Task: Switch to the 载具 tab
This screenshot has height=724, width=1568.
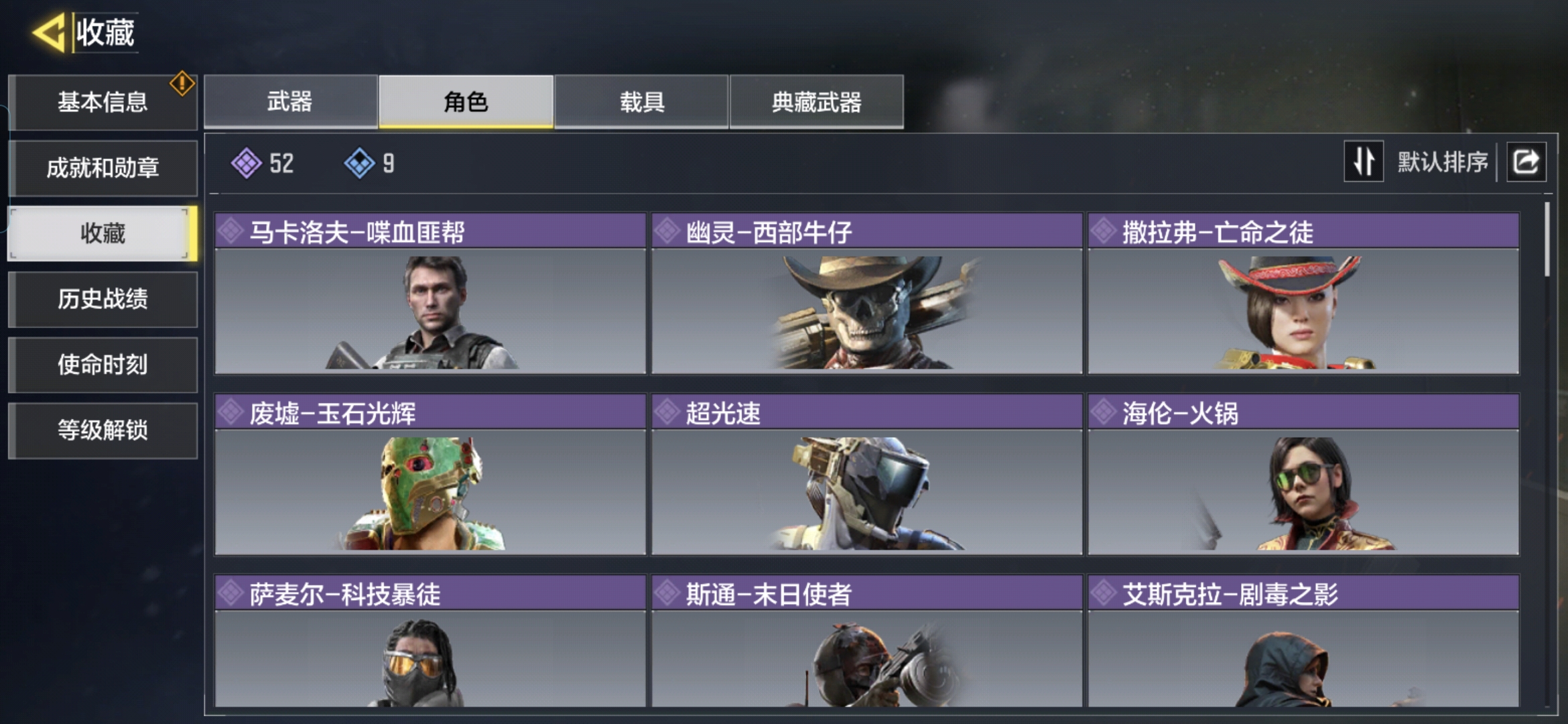Action: (x=641, y=101)
